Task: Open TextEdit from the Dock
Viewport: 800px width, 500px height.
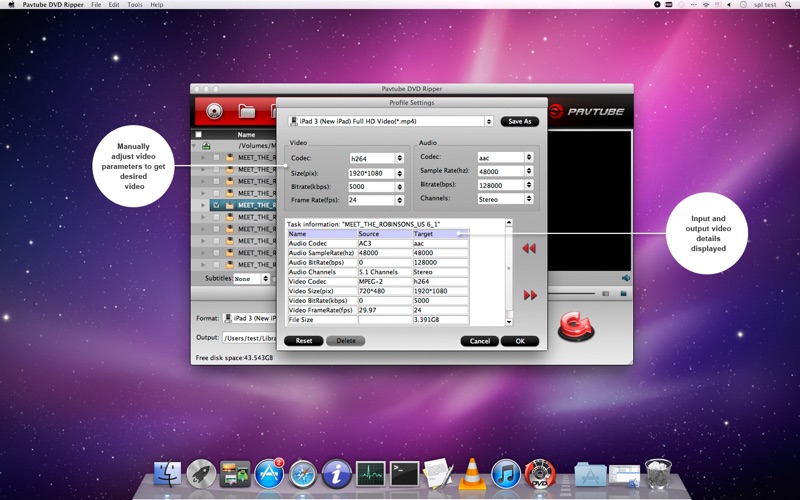Action: tap(438, 473)
